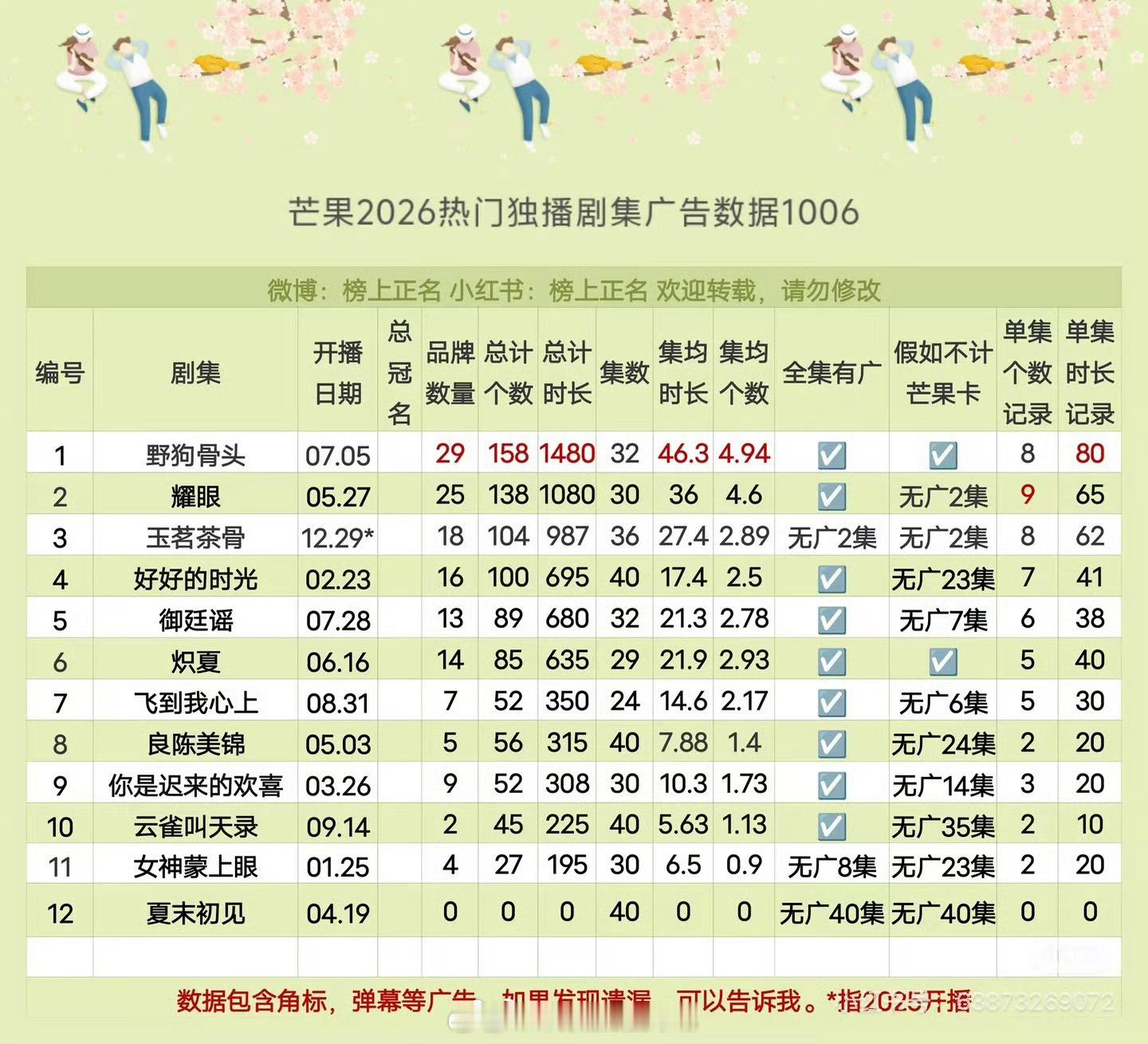Viewport: 1148px width, 1044px height.
Task: Click 全集有广 checkmark in 御廷谣 row
Action: 832,619
